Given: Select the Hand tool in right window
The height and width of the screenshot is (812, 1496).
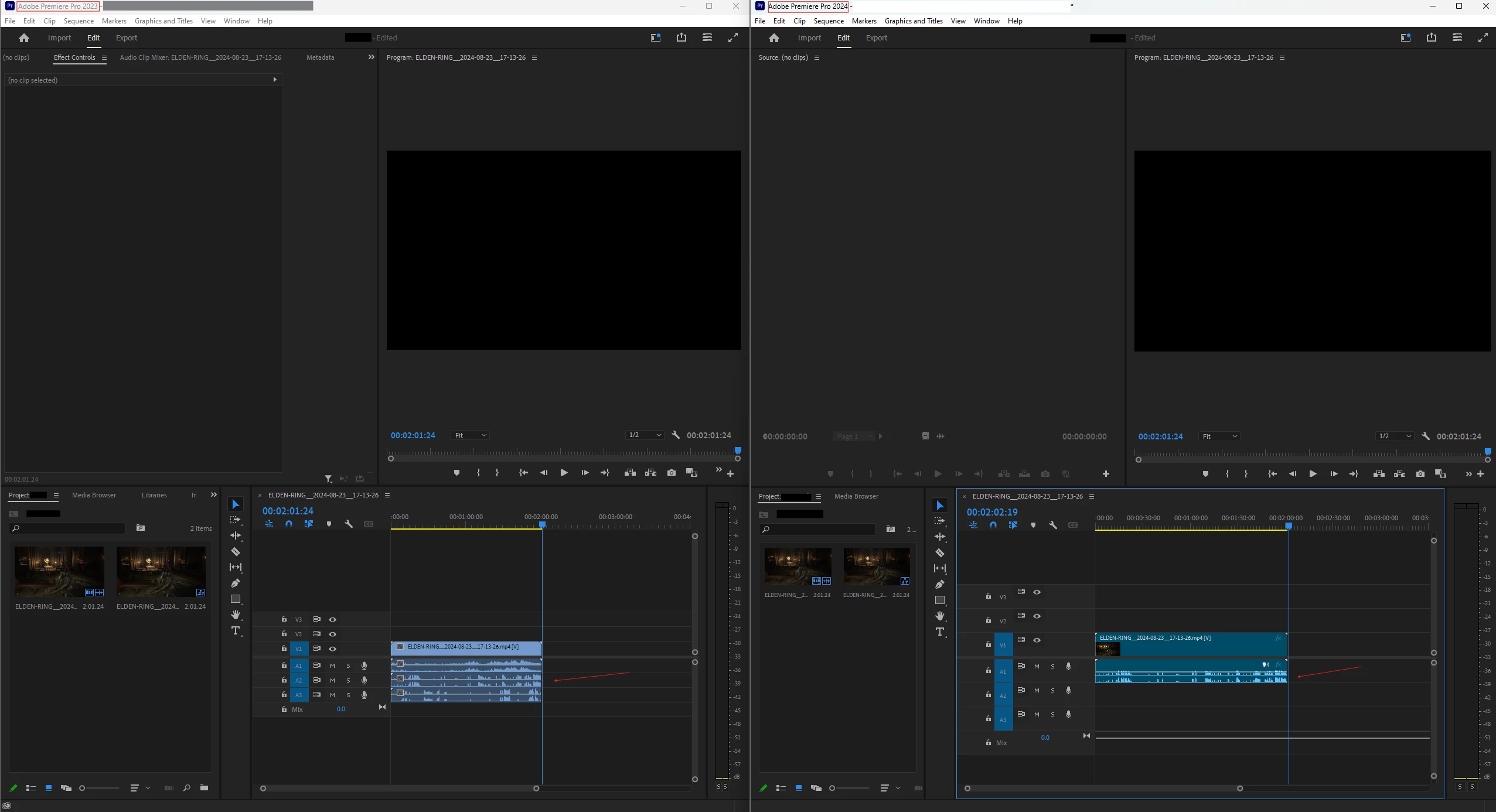Looking at the screenshot, I should (940, 616).
